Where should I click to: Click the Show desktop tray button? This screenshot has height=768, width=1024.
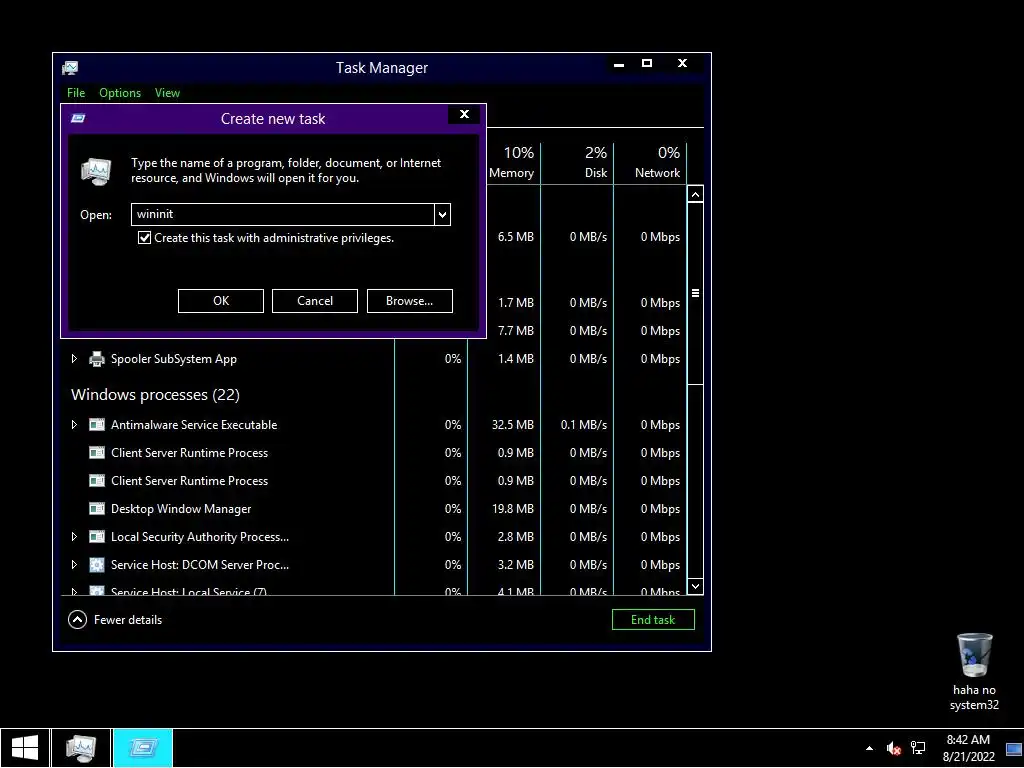tap(1014, 749)
